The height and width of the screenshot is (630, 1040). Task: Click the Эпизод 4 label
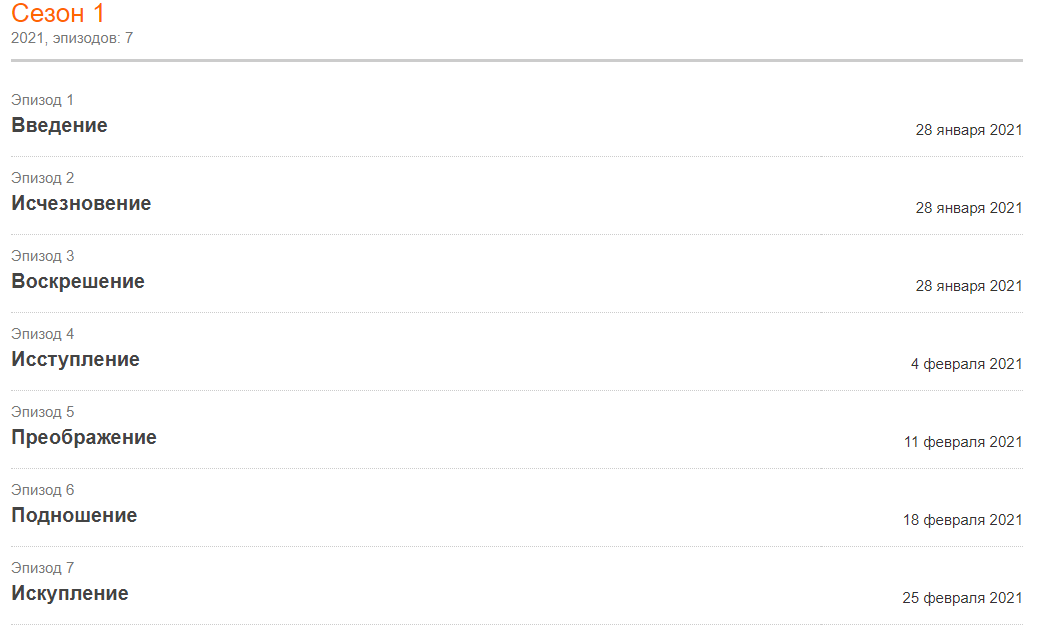[x=42, y=334]
